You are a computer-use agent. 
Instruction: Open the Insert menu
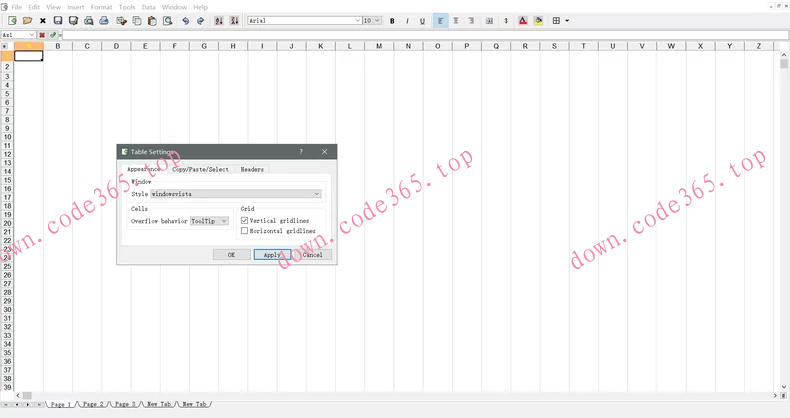(x=76, y=7)
